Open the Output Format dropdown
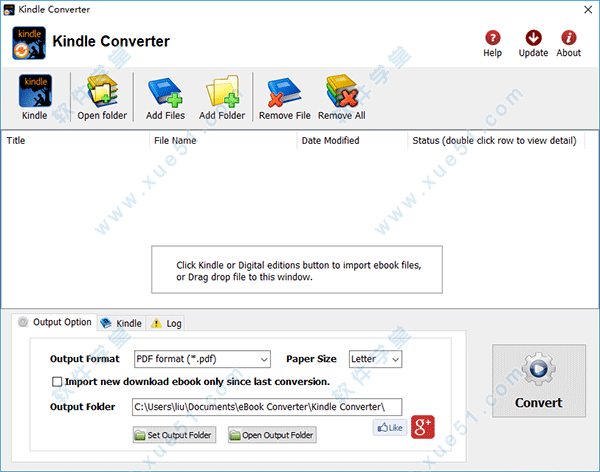Viewport: 600px width, 472px height. click(202, 359)
